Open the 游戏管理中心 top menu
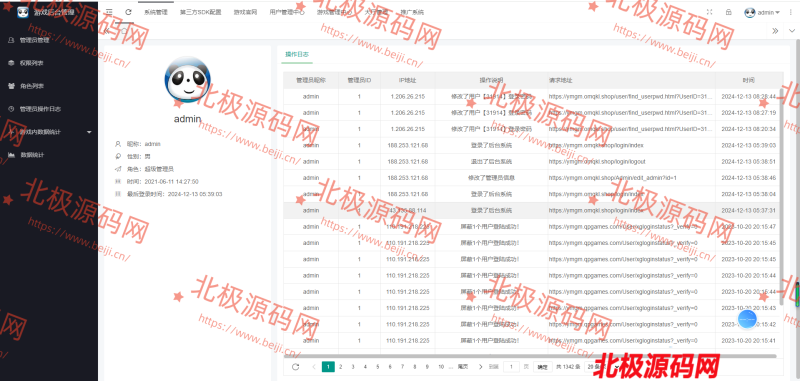 tap(334, 12)
